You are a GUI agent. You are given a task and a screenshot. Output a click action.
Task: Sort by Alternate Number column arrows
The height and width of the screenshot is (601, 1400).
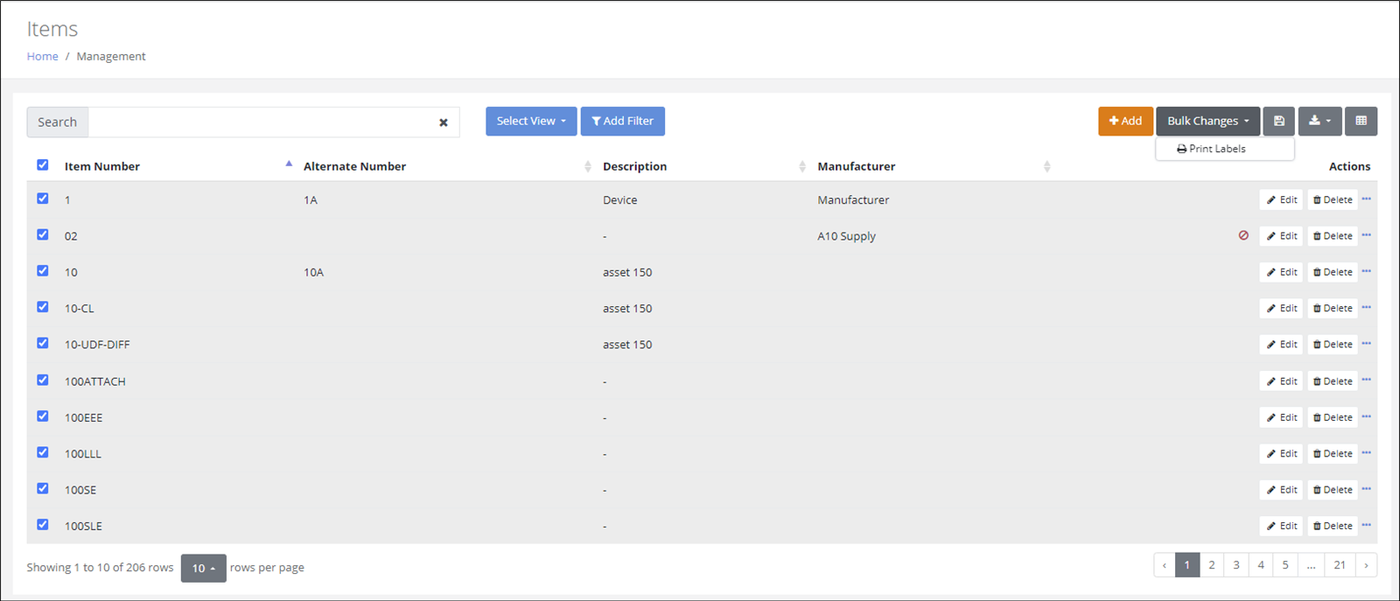(588, 167)
